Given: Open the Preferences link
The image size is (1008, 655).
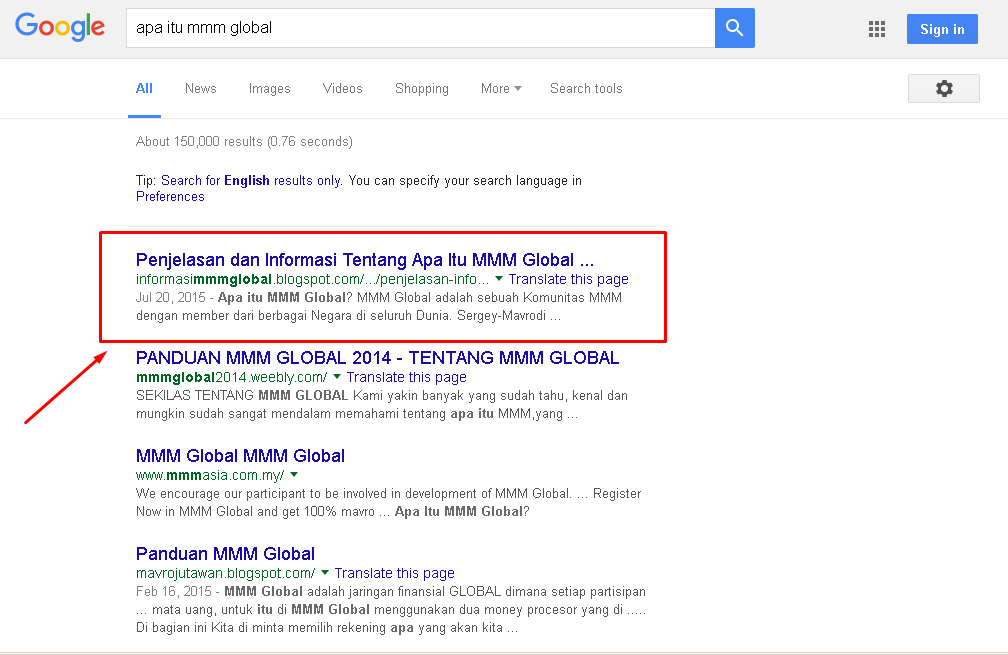Looking at the screenshot, I should point(170,197).
